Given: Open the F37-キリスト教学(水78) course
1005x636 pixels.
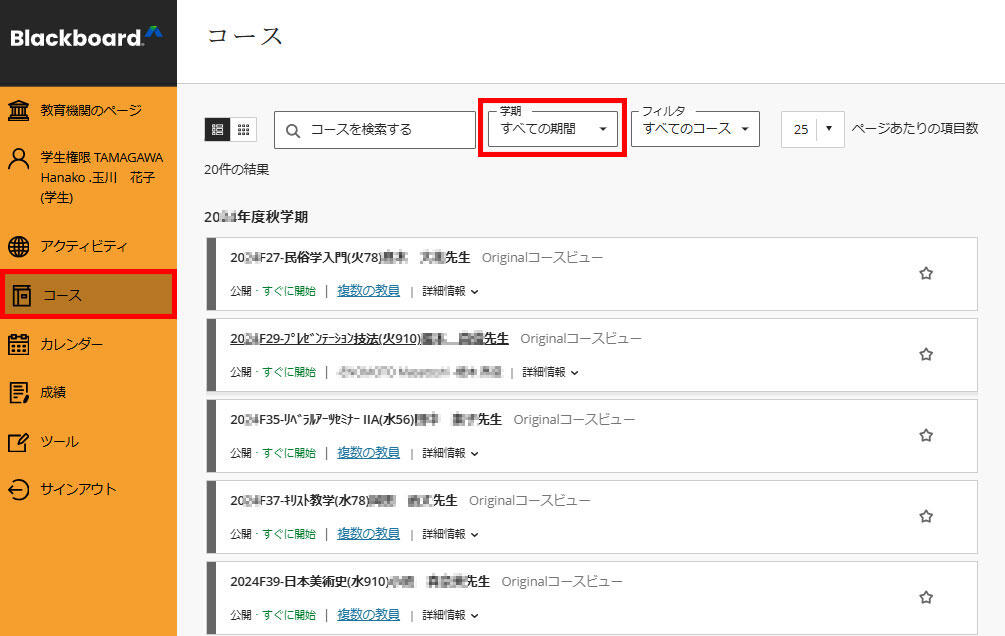Looking at the screenshot, I should point(344,500).
